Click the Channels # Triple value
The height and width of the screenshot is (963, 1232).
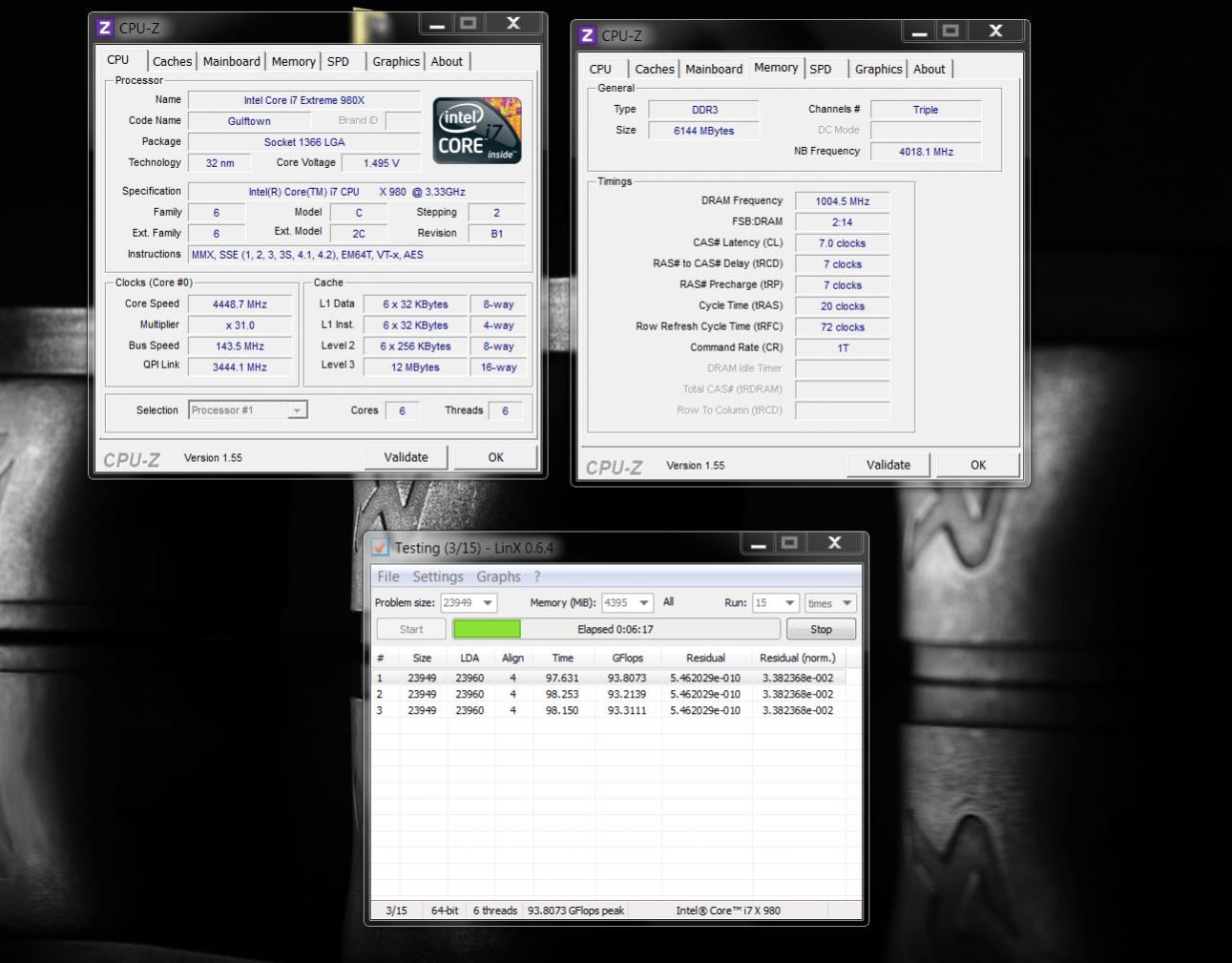coord(926,110)
